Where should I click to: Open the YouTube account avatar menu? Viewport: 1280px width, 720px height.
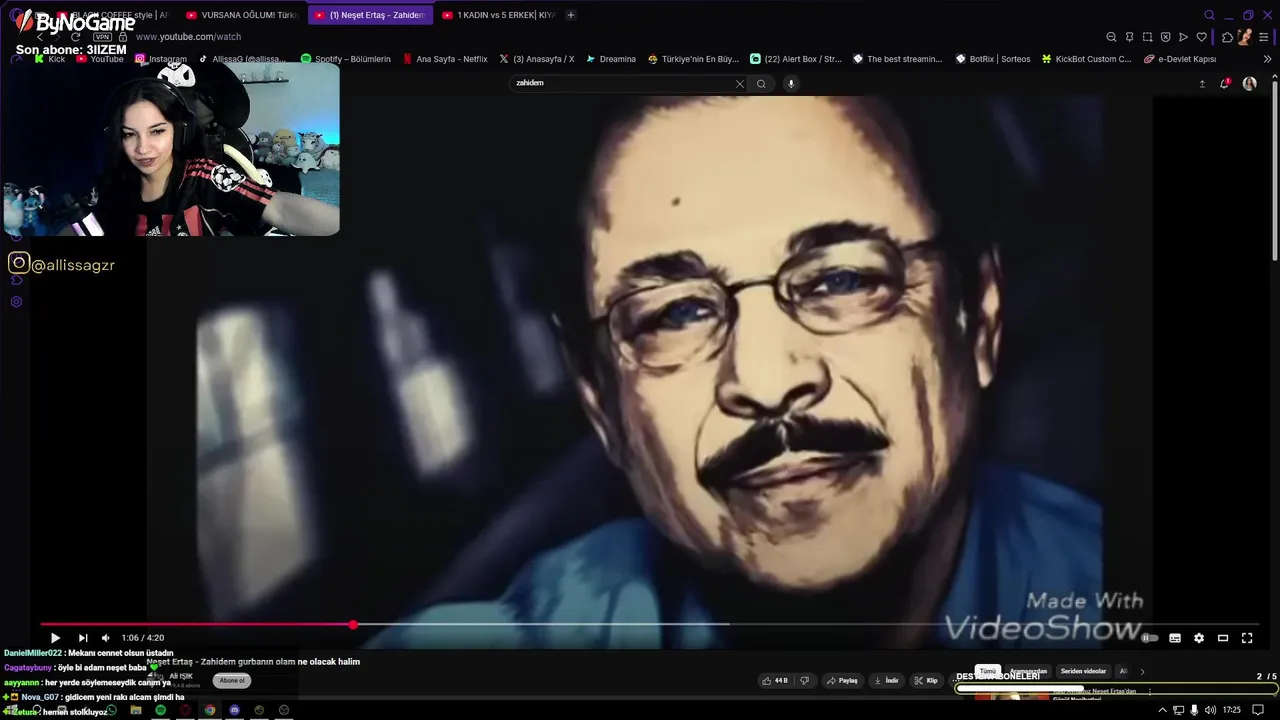pyautogui.click(x=1249, y=84)
